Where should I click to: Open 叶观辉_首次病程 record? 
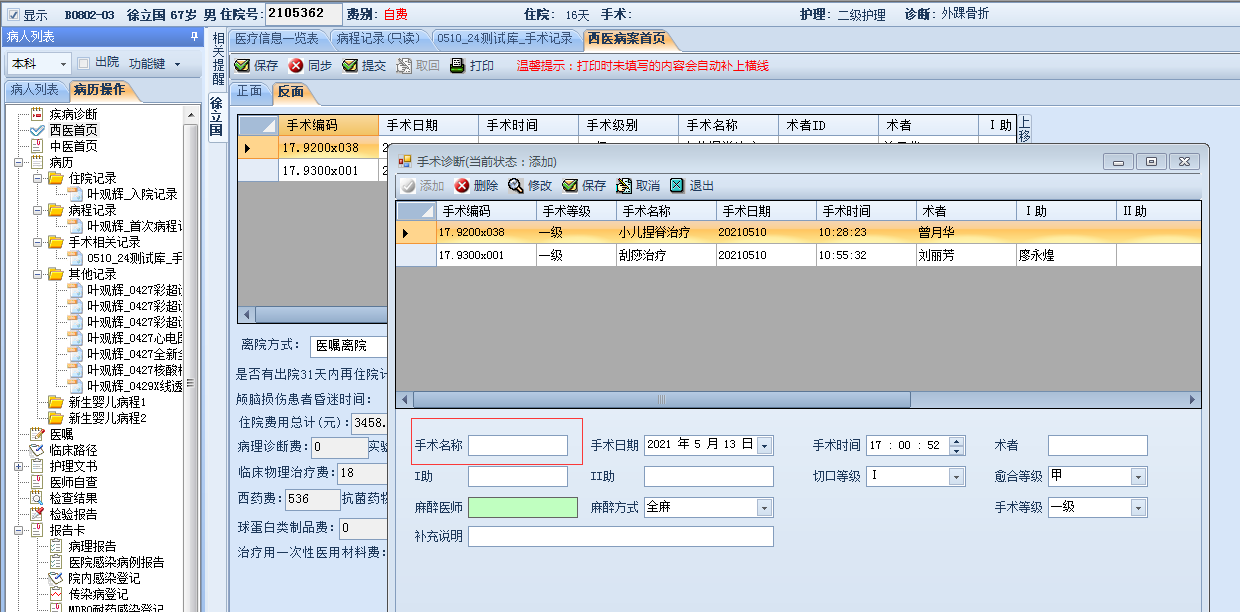tap(134, 226)
